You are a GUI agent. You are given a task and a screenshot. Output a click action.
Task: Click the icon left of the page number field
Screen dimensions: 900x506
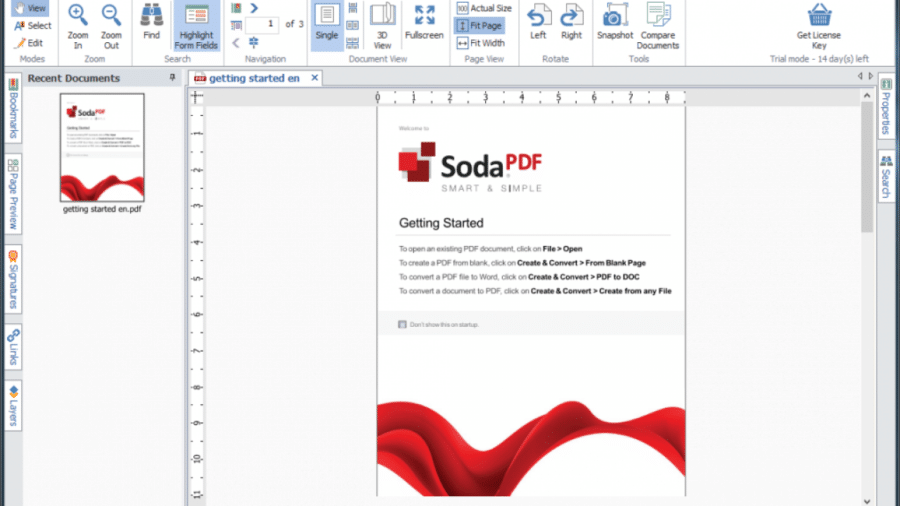point(236,25)
